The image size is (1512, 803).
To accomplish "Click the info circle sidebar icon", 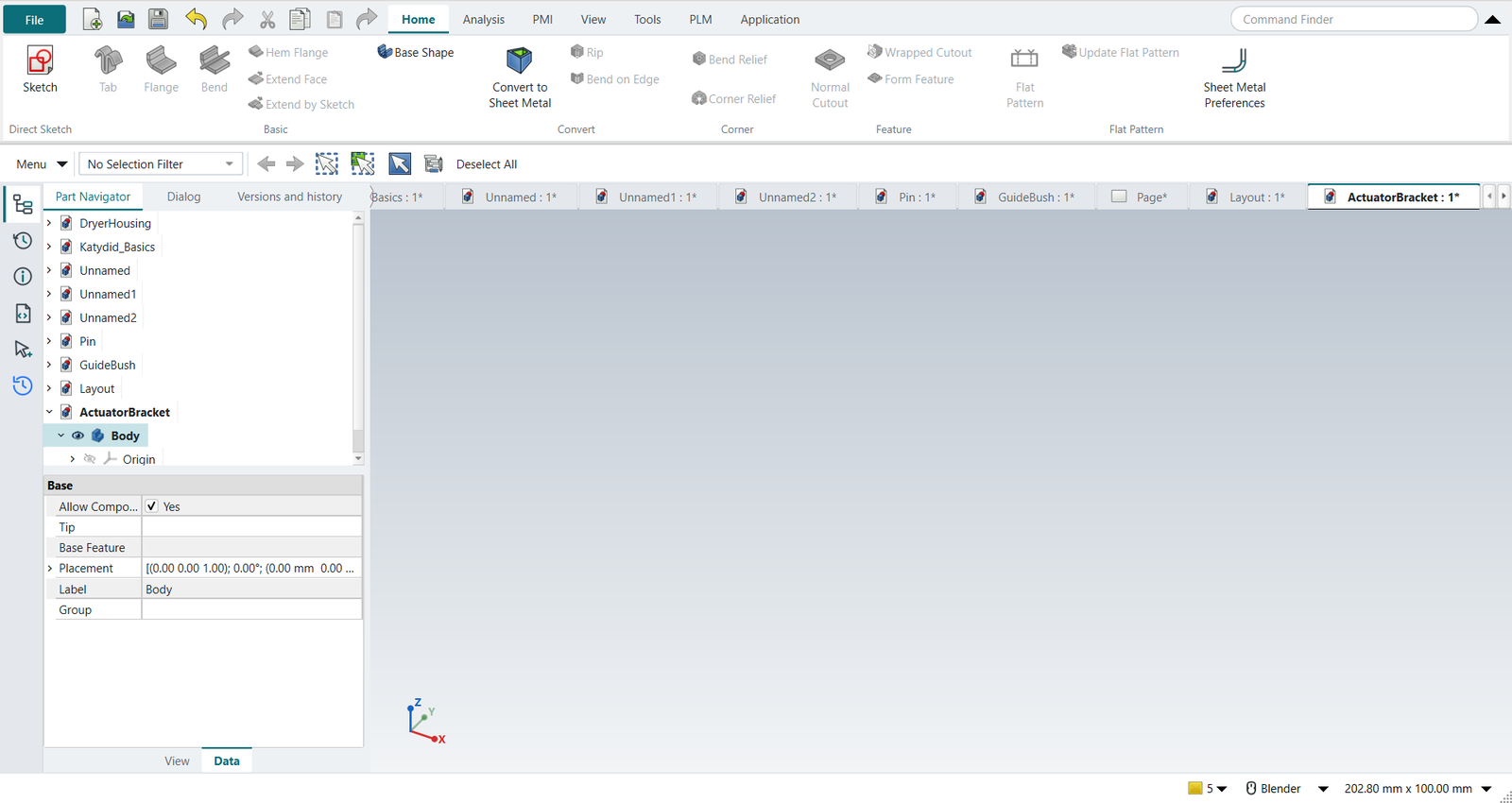I will pyautogui.click(x=23, y=277).
